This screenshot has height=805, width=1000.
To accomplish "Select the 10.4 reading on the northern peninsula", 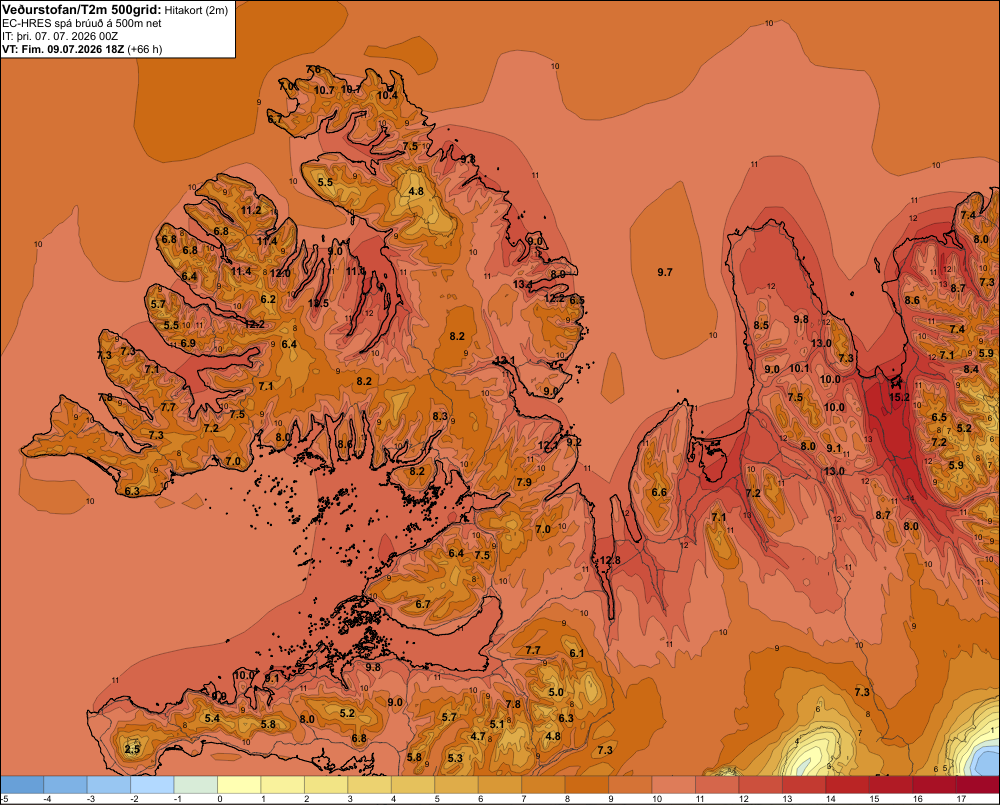I will point(387,95).
